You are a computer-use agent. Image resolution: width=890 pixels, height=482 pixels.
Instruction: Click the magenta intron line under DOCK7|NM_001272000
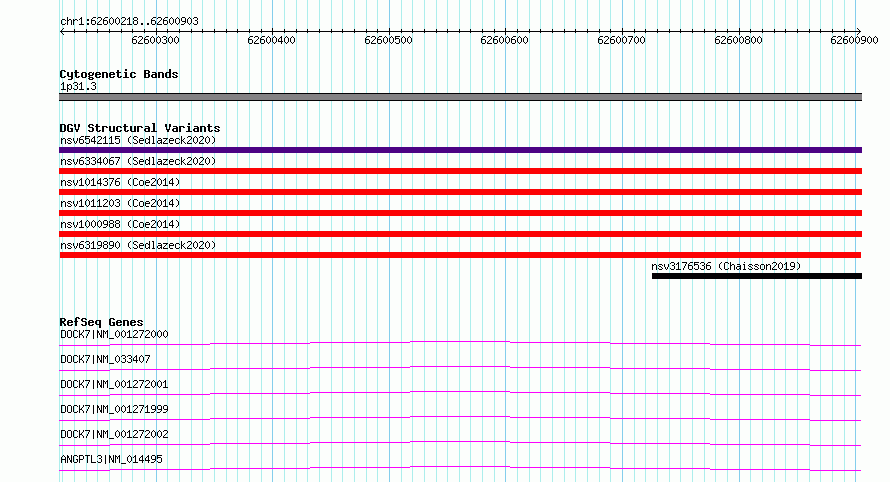click(x=460, y=343)
